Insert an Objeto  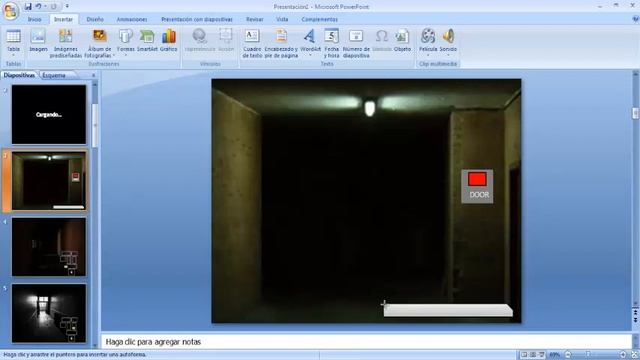tap(402, 41)
